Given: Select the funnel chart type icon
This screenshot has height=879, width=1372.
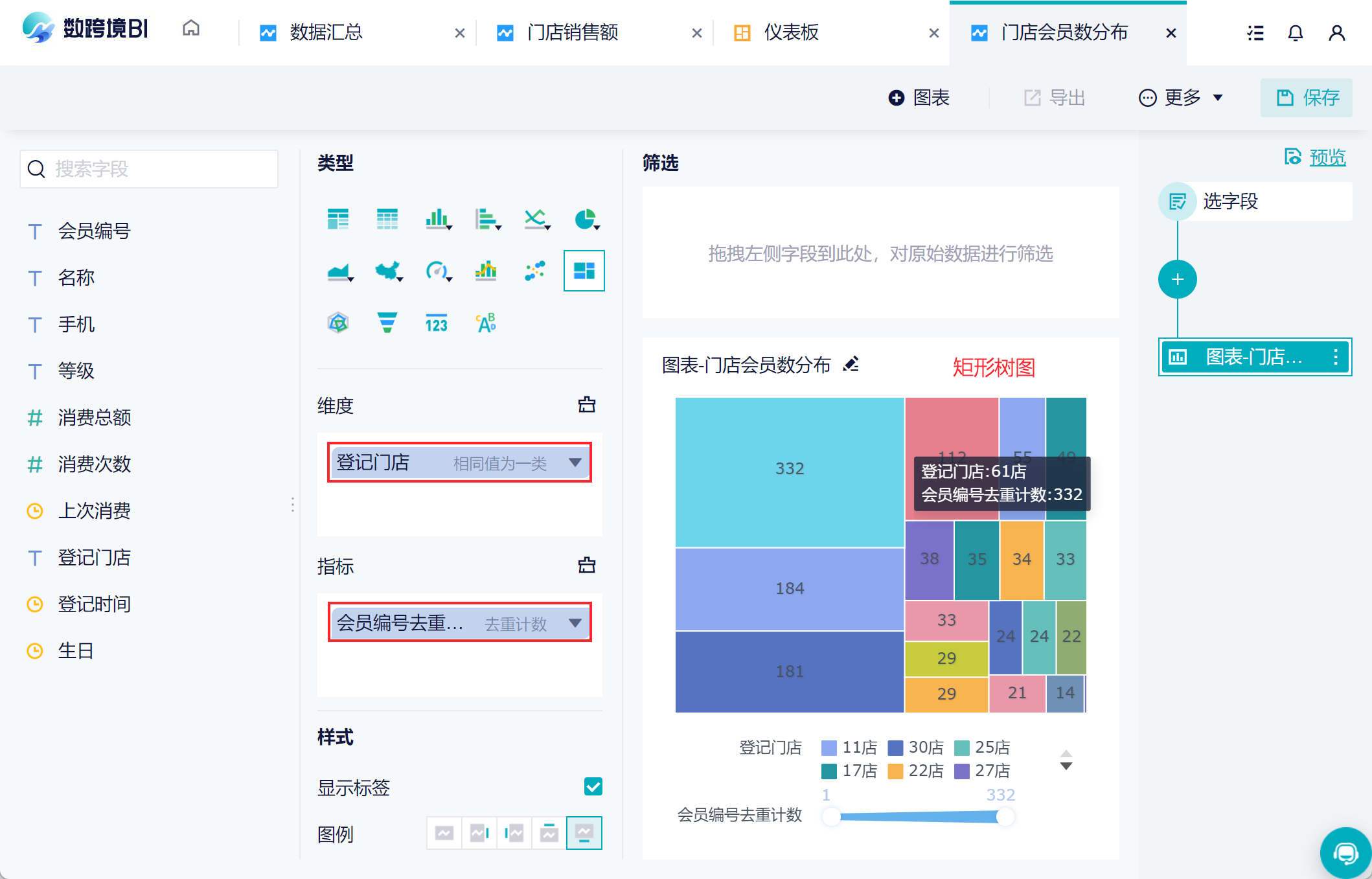Looking at the screenshot, I should point(387,322).
